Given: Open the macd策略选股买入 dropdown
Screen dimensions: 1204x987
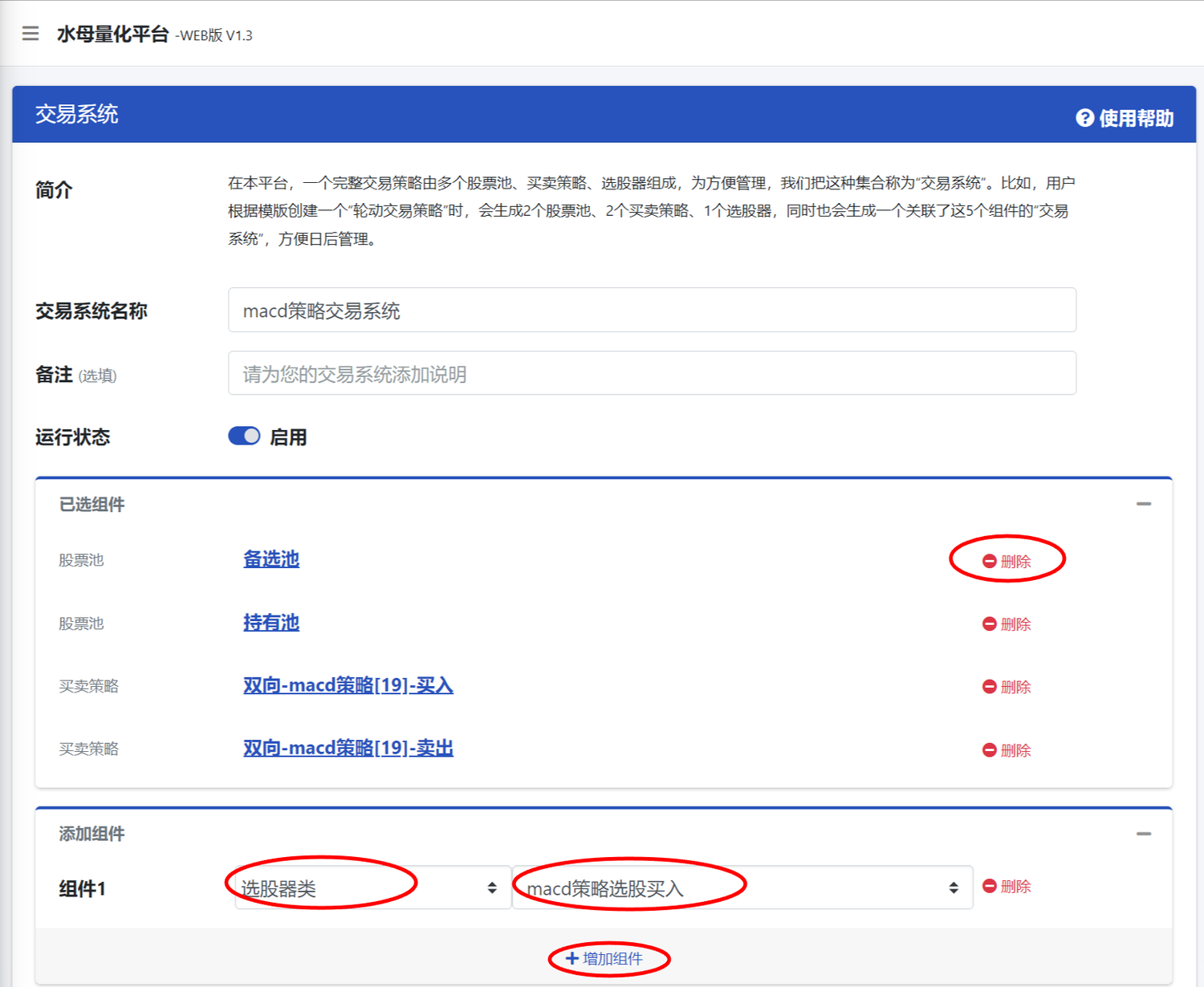Looking at the screenshot, I should pos(742,887).
